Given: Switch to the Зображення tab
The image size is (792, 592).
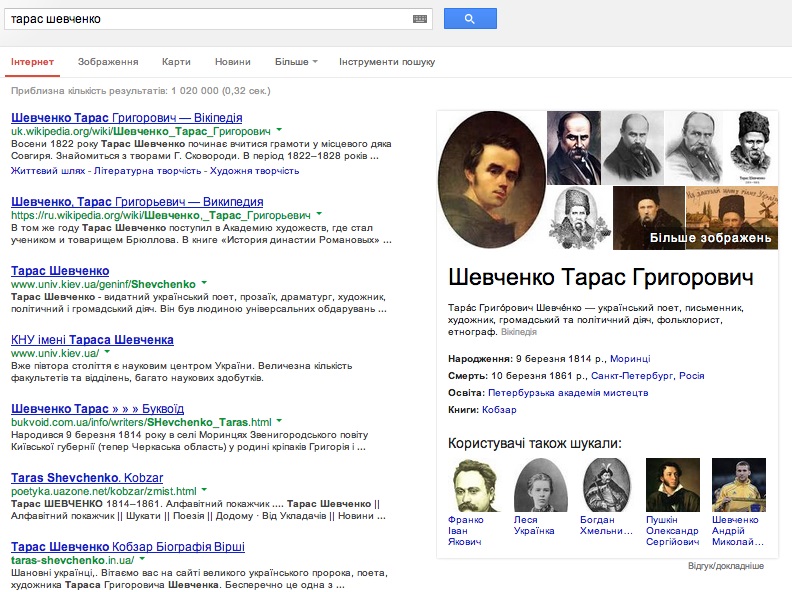Looking at the screenshot, I should click(108, 62).
